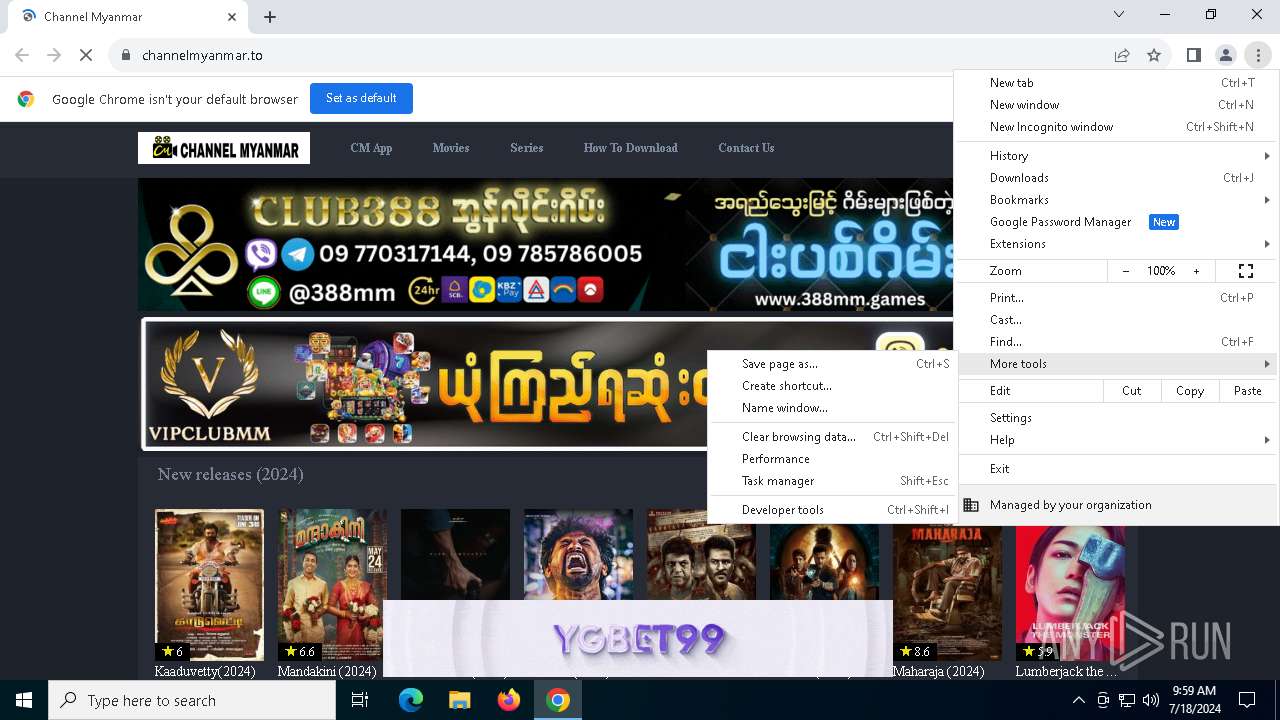Click Copy in the Edit row
This screenshot has width=1280, height=720.
[1190, 391]
